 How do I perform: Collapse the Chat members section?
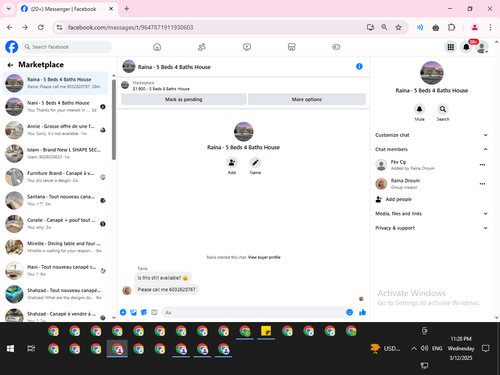(x=431, y=149)
